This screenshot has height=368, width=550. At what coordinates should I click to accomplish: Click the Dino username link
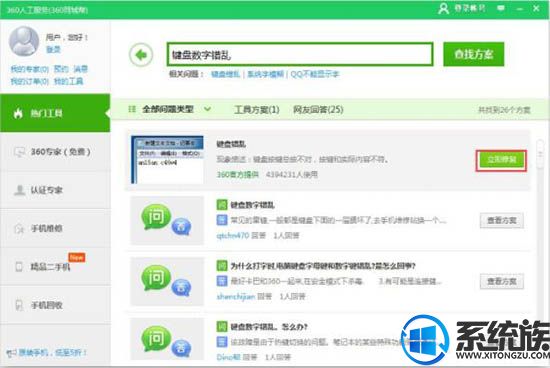tap(228, 357)
